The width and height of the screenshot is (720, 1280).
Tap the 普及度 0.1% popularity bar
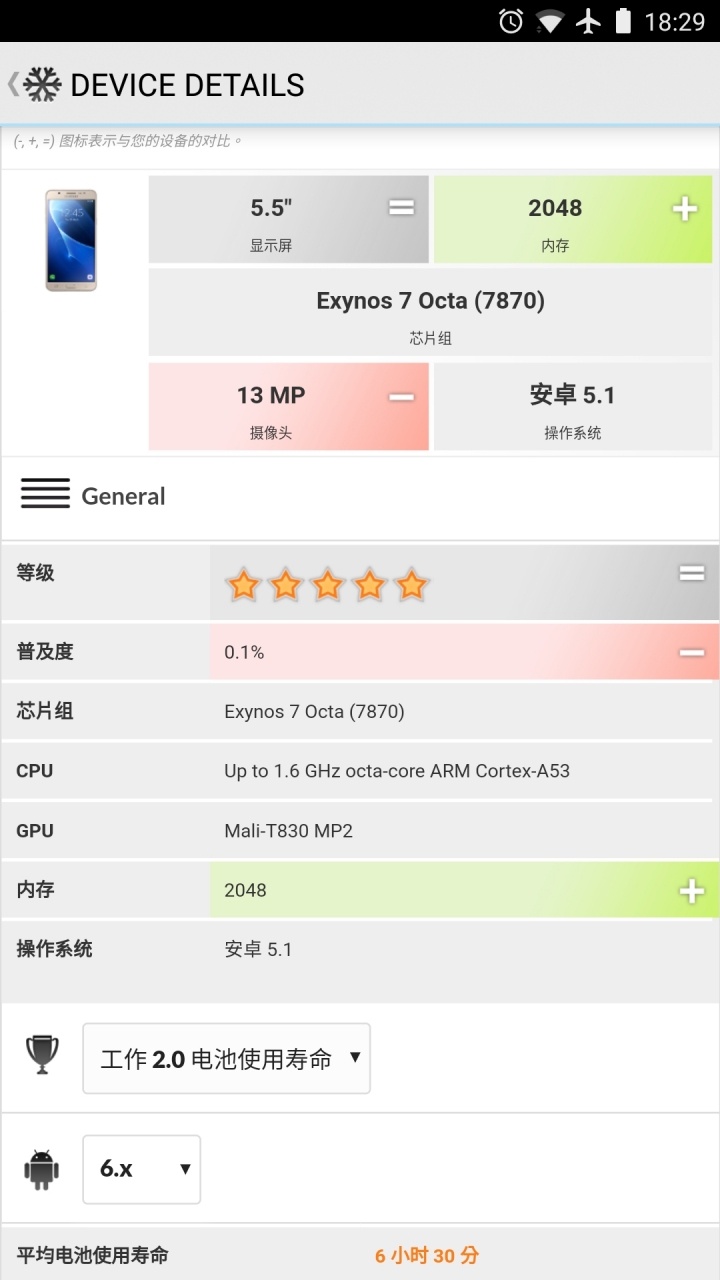(x=464, y=652)
